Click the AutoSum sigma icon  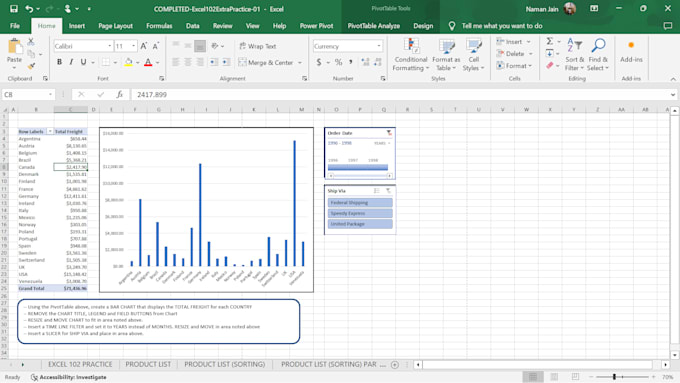[549, 41]
